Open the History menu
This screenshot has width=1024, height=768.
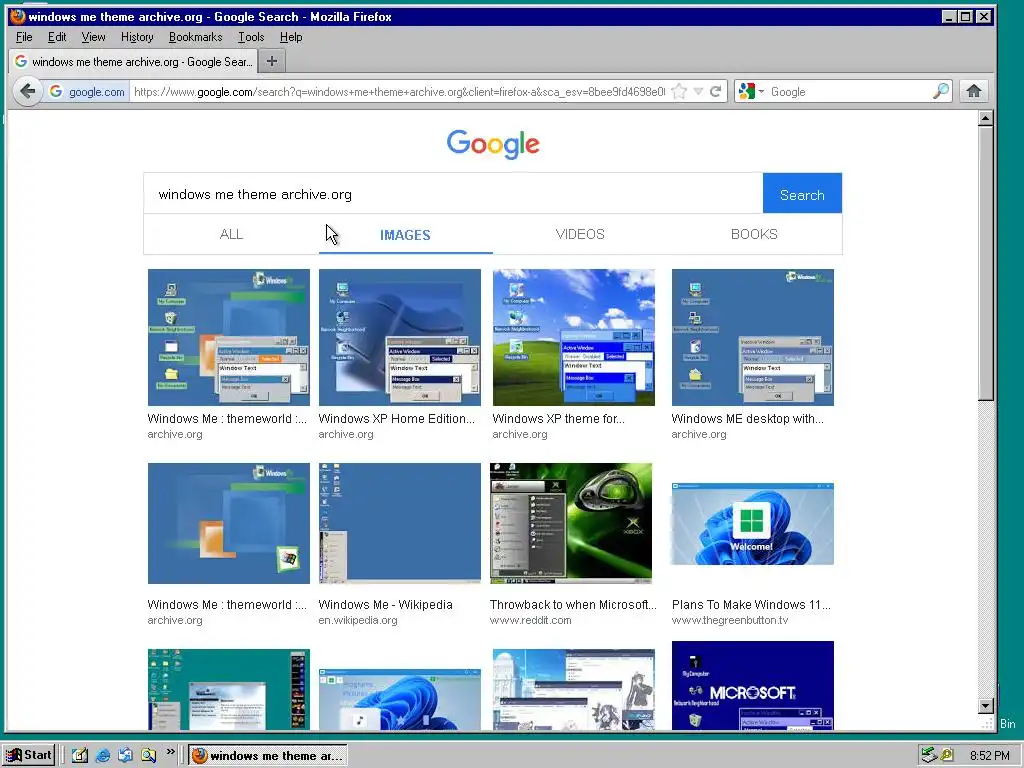[137, 37]
